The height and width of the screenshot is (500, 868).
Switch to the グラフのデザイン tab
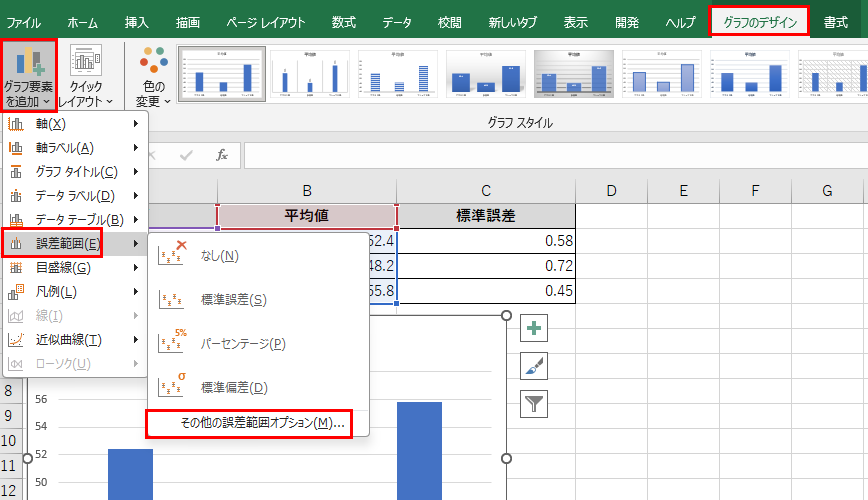(759, 21)
